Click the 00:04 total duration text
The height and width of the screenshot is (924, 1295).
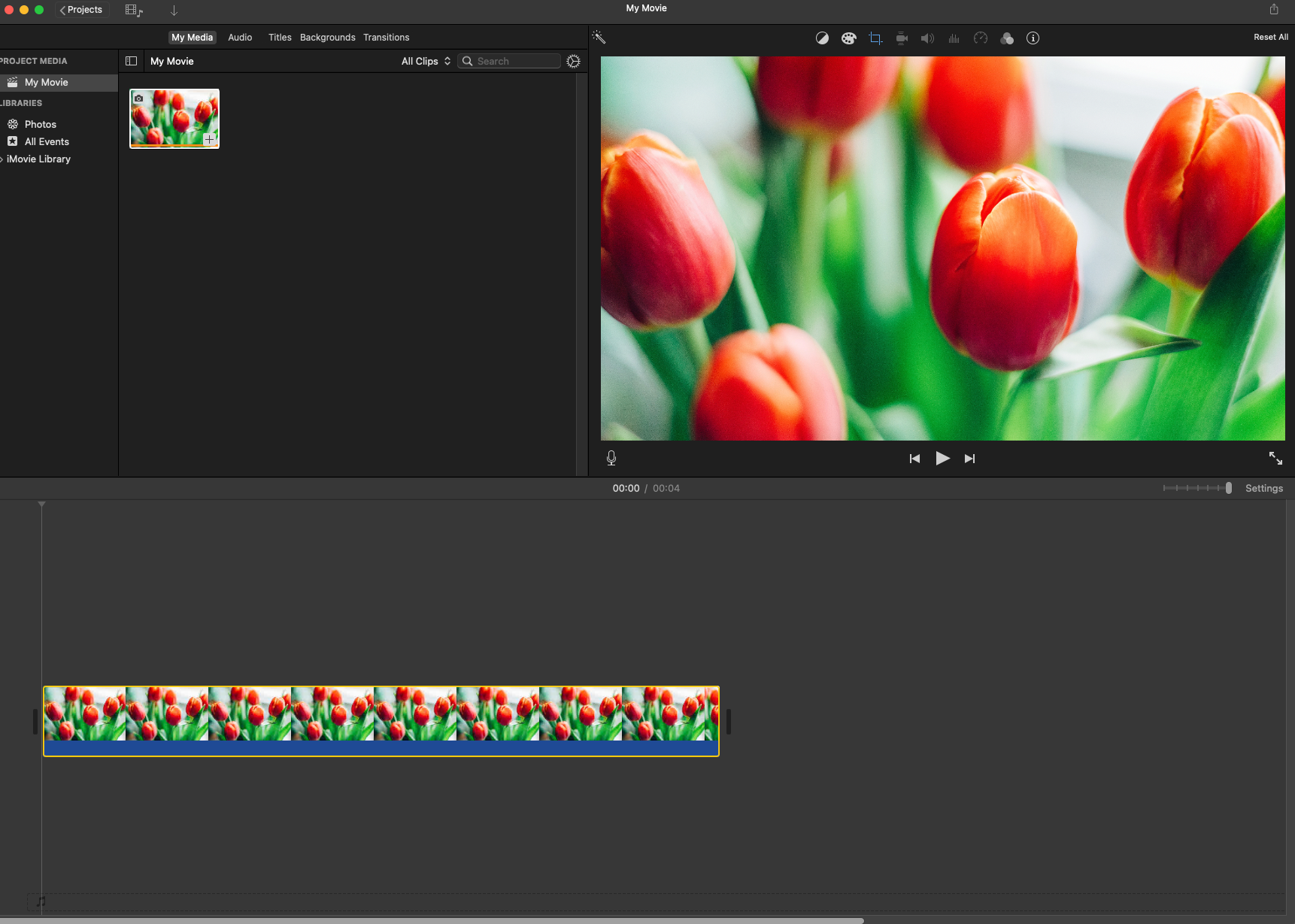pos(666,488)
